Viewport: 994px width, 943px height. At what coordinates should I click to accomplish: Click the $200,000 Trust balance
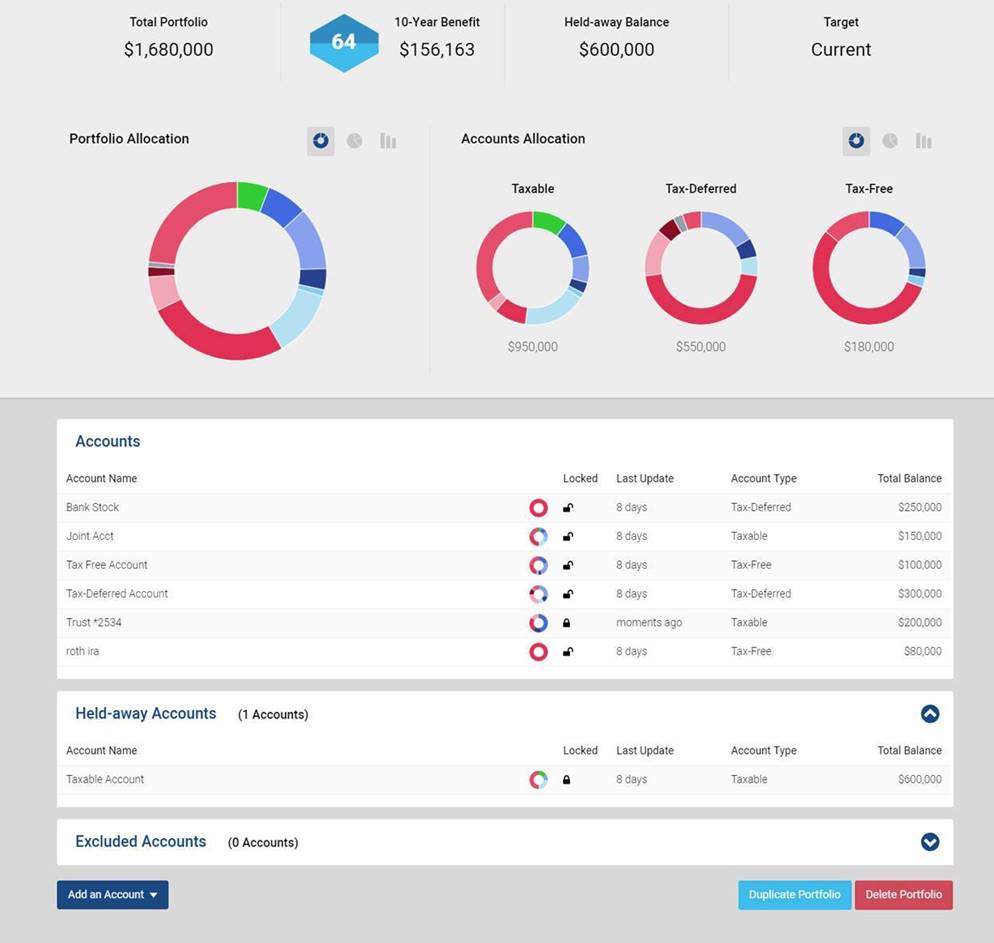click(920, 623)
